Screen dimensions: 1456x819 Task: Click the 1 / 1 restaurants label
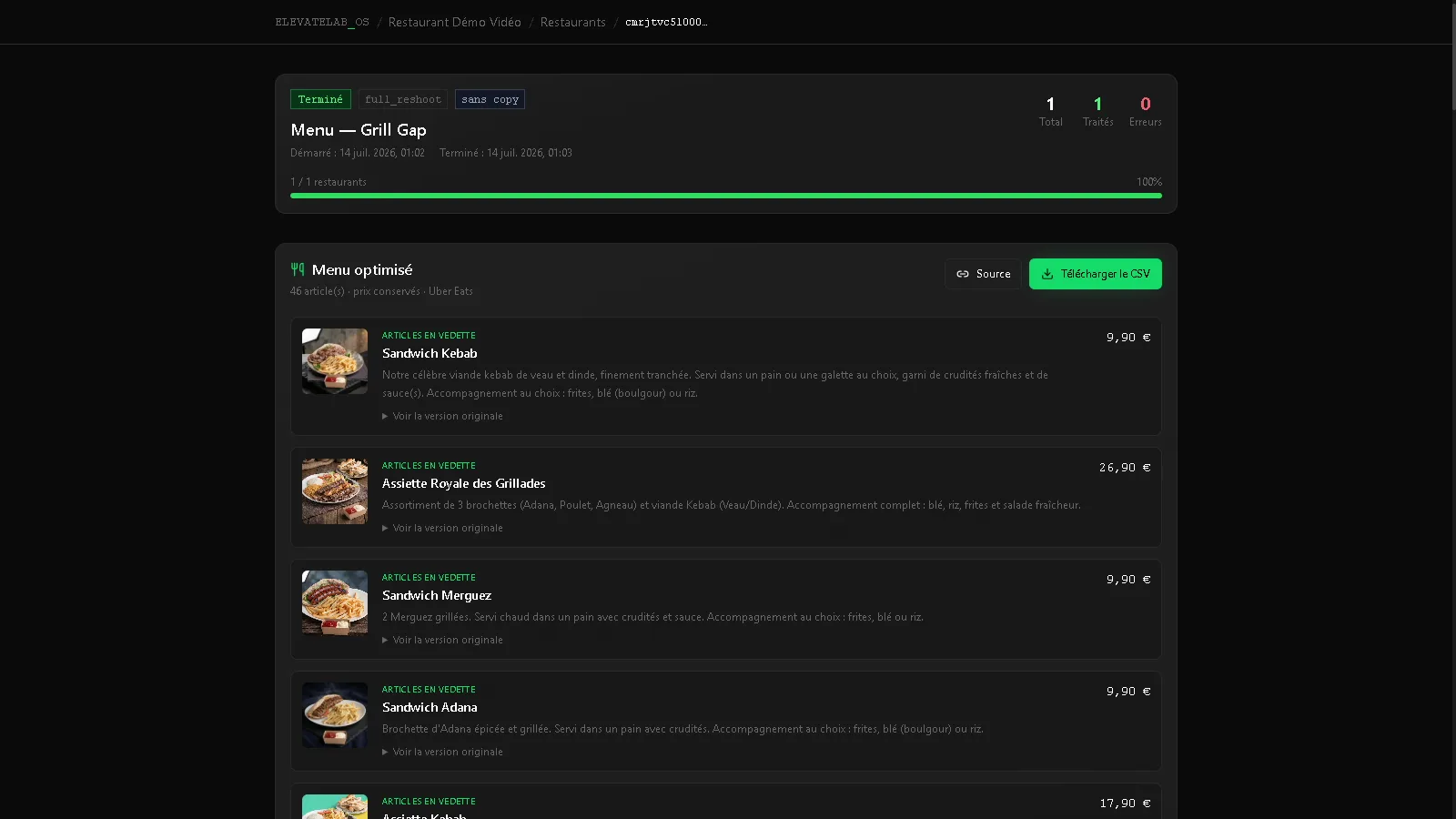tap(329, 182)
